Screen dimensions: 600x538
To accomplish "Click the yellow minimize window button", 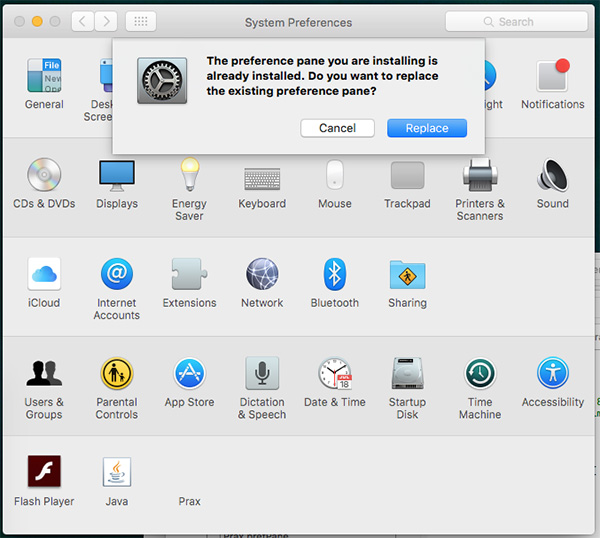I will click(x=37, y=21).
